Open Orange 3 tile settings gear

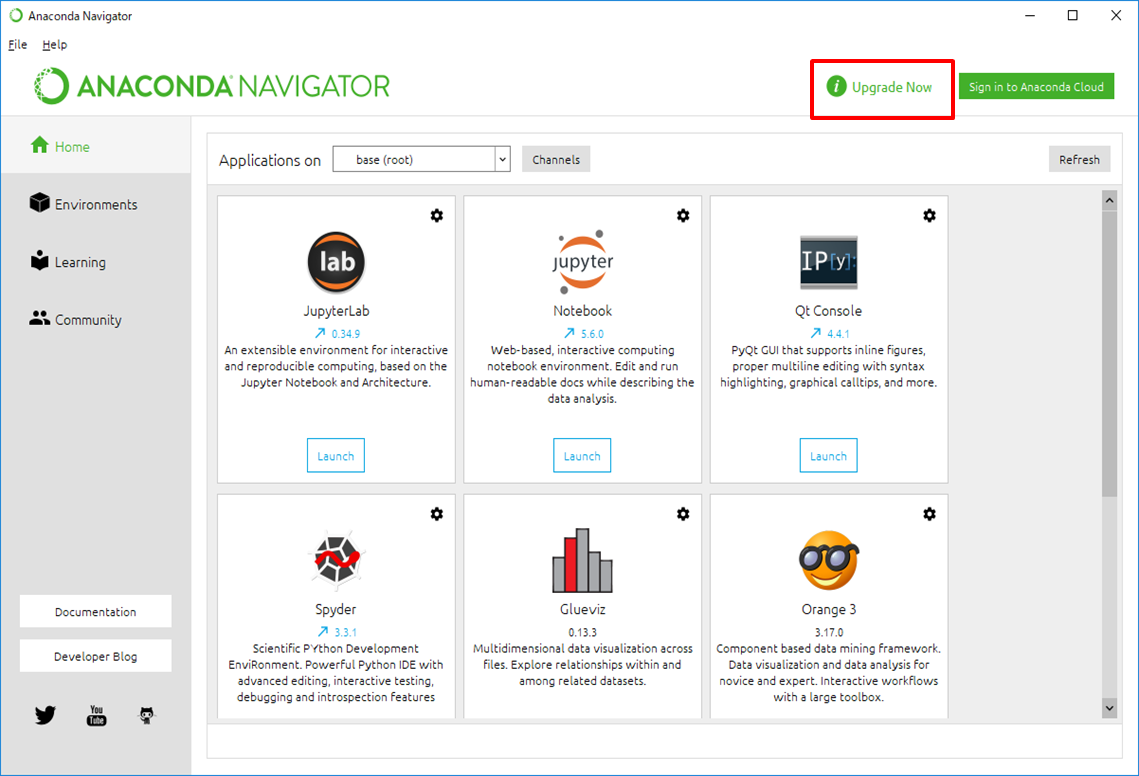pyautogui.click(x=929, y=514)
